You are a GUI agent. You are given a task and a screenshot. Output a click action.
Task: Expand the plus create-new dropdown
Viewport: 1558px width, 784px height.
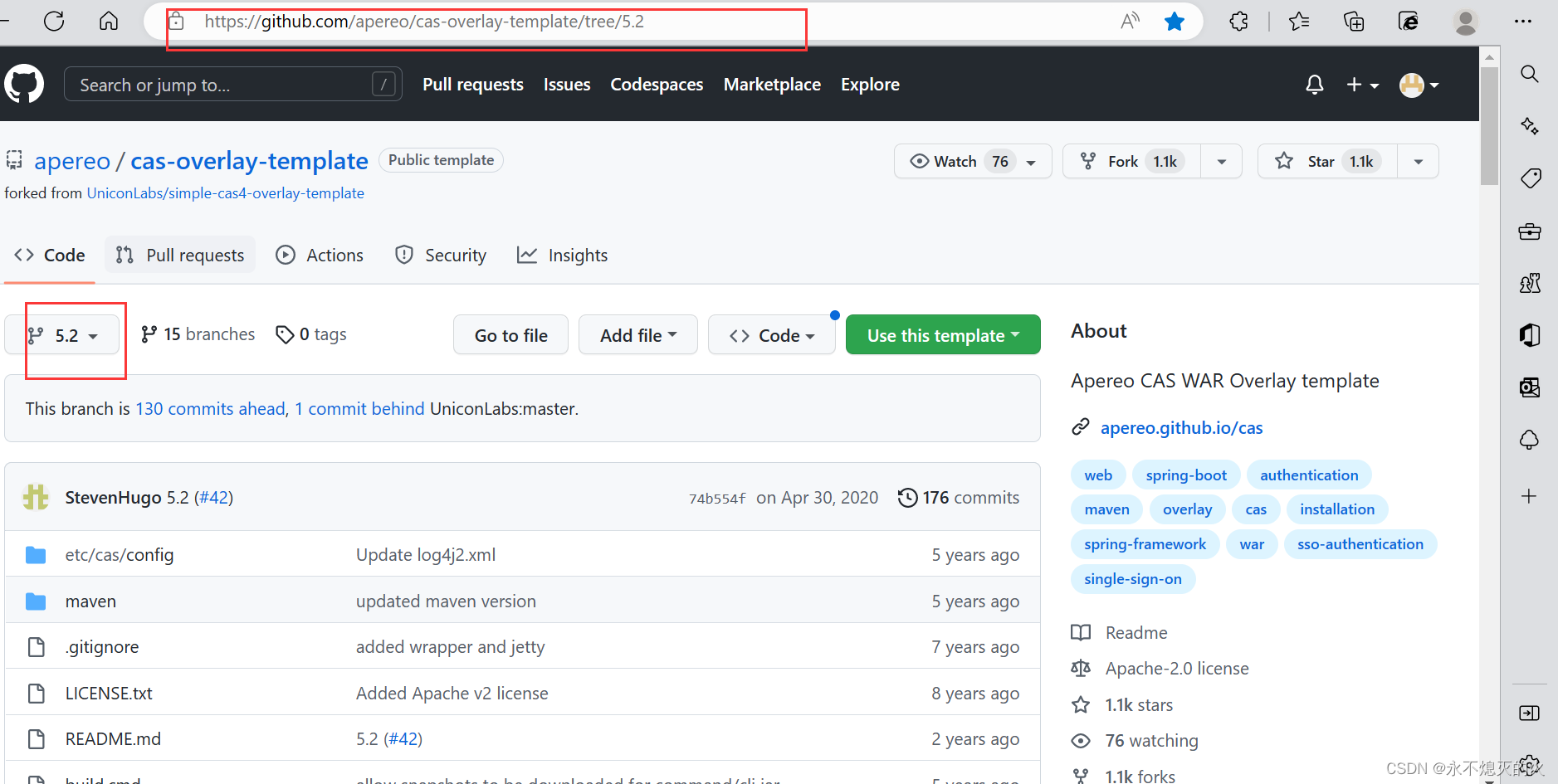point(1362,84)
